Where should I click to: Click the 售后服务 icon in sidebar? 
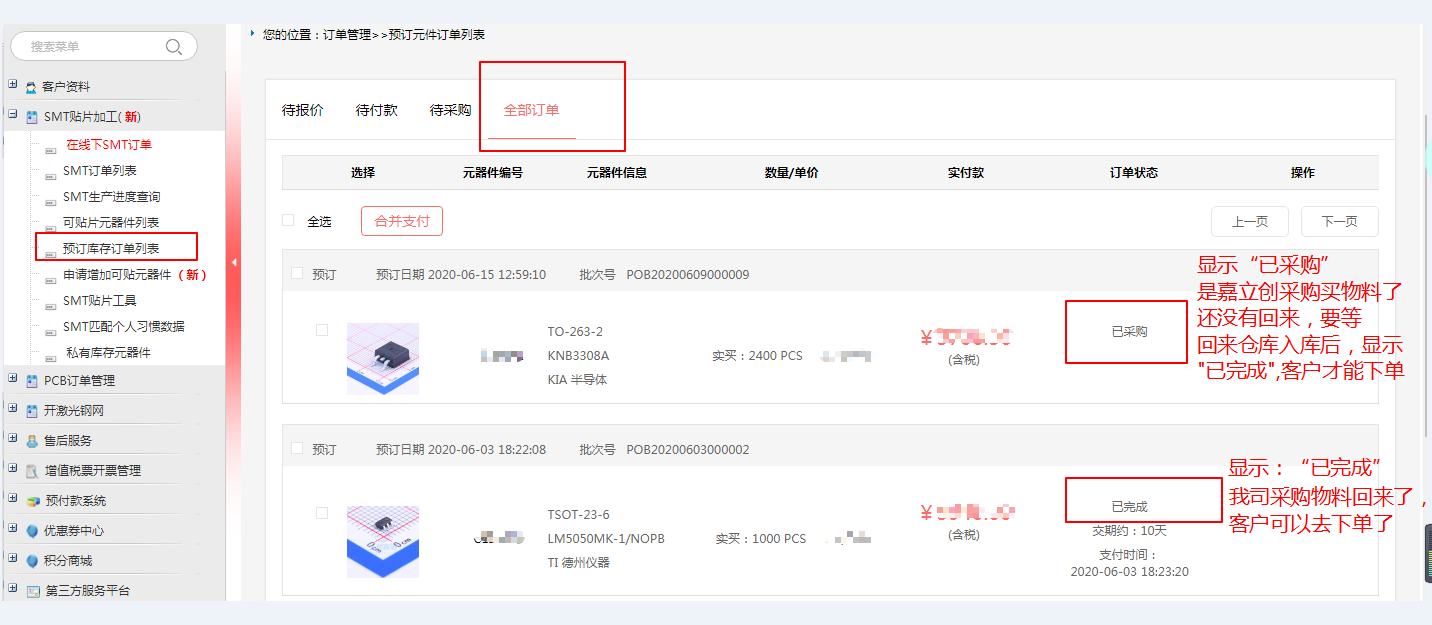pos(31,441)
